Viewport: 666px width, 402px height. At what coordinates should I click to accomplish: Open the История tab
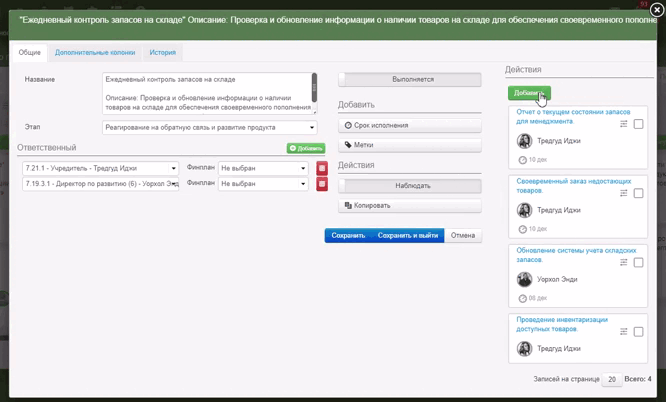point(163,52)
